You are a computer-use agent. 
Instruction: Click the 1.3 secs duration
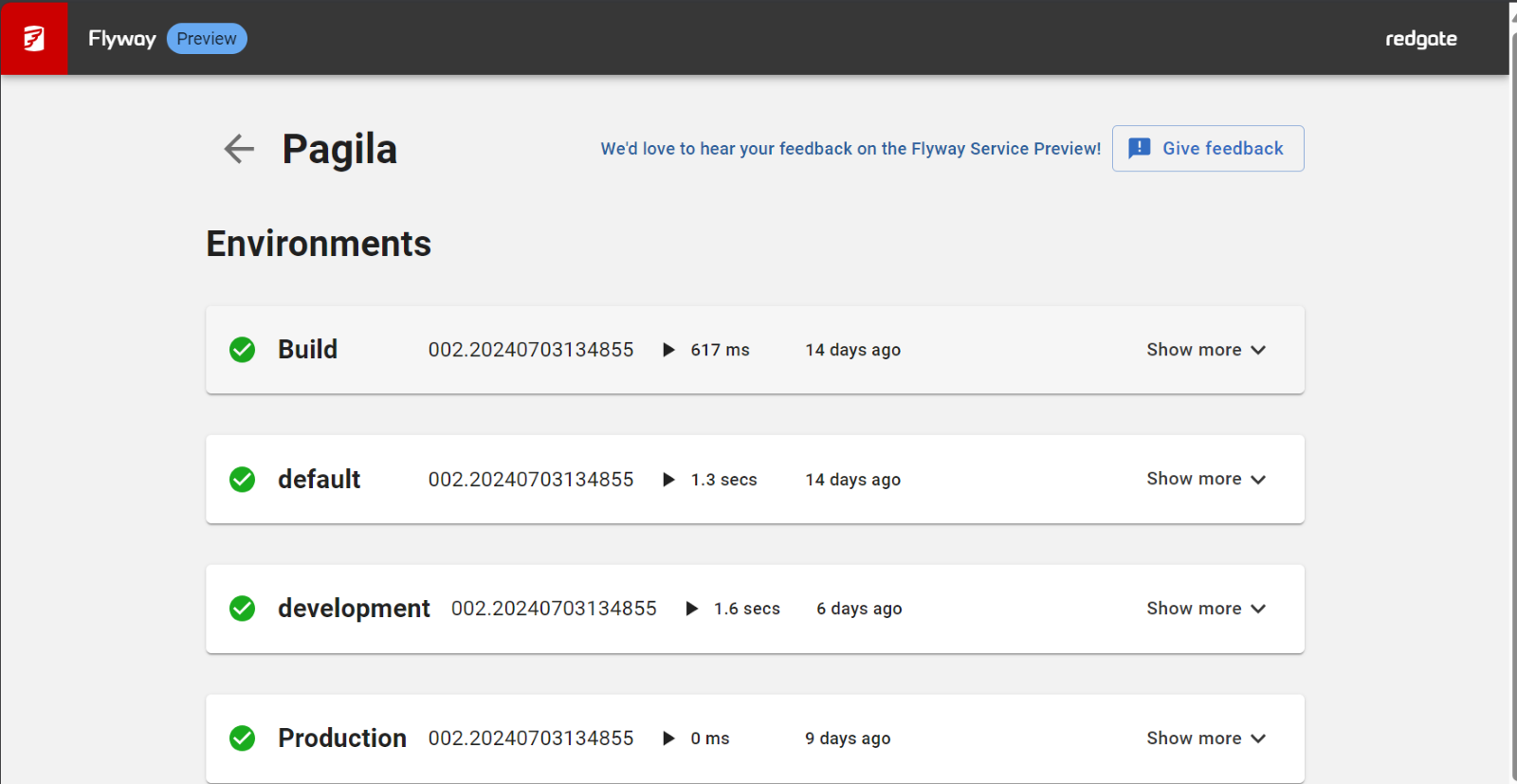(x=723, y=480)
